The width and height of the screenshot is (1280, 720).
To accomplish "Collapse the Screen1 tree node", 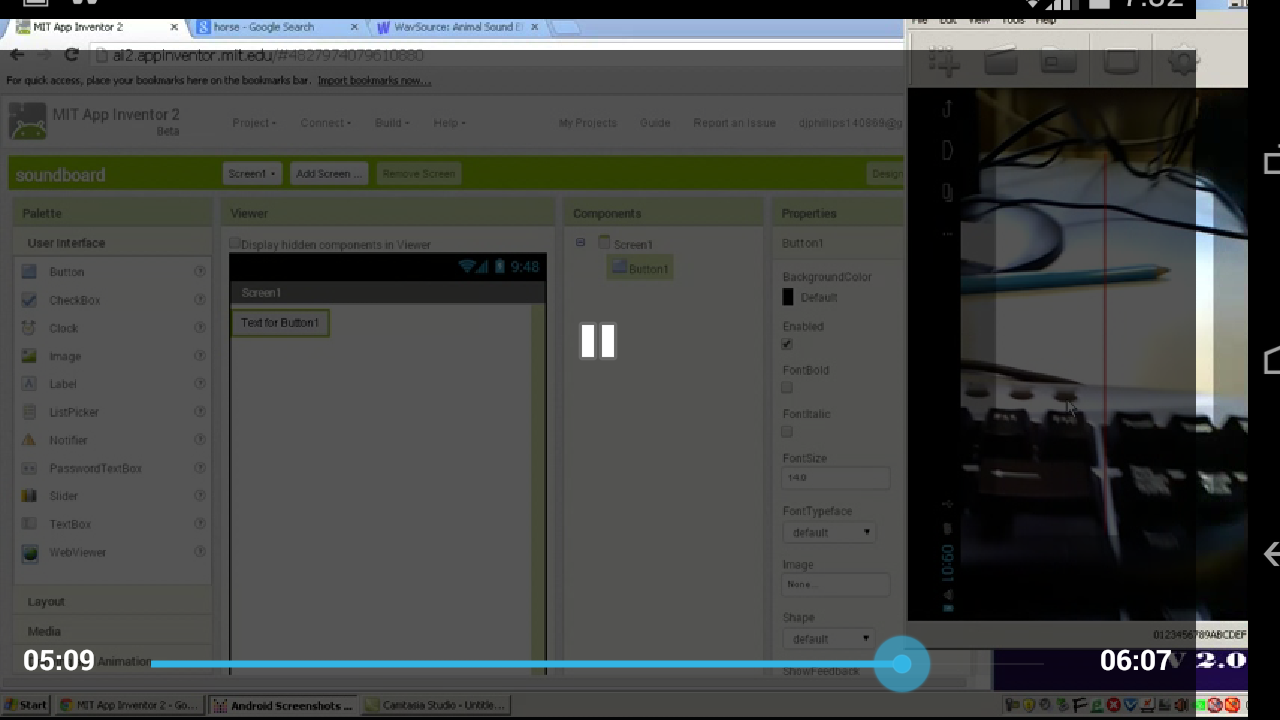I will (580, 243).
